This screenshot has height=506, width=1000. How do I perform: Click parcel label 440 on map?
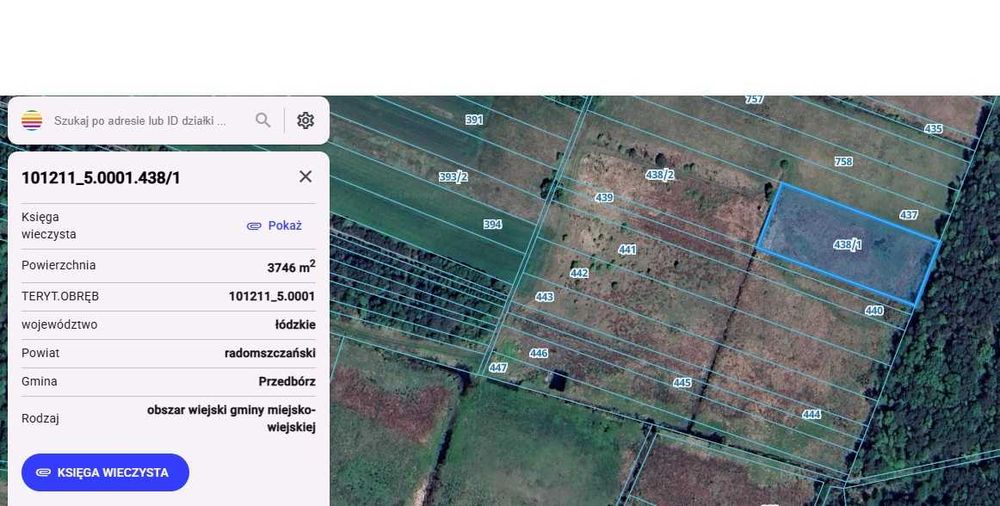[874, 310]
